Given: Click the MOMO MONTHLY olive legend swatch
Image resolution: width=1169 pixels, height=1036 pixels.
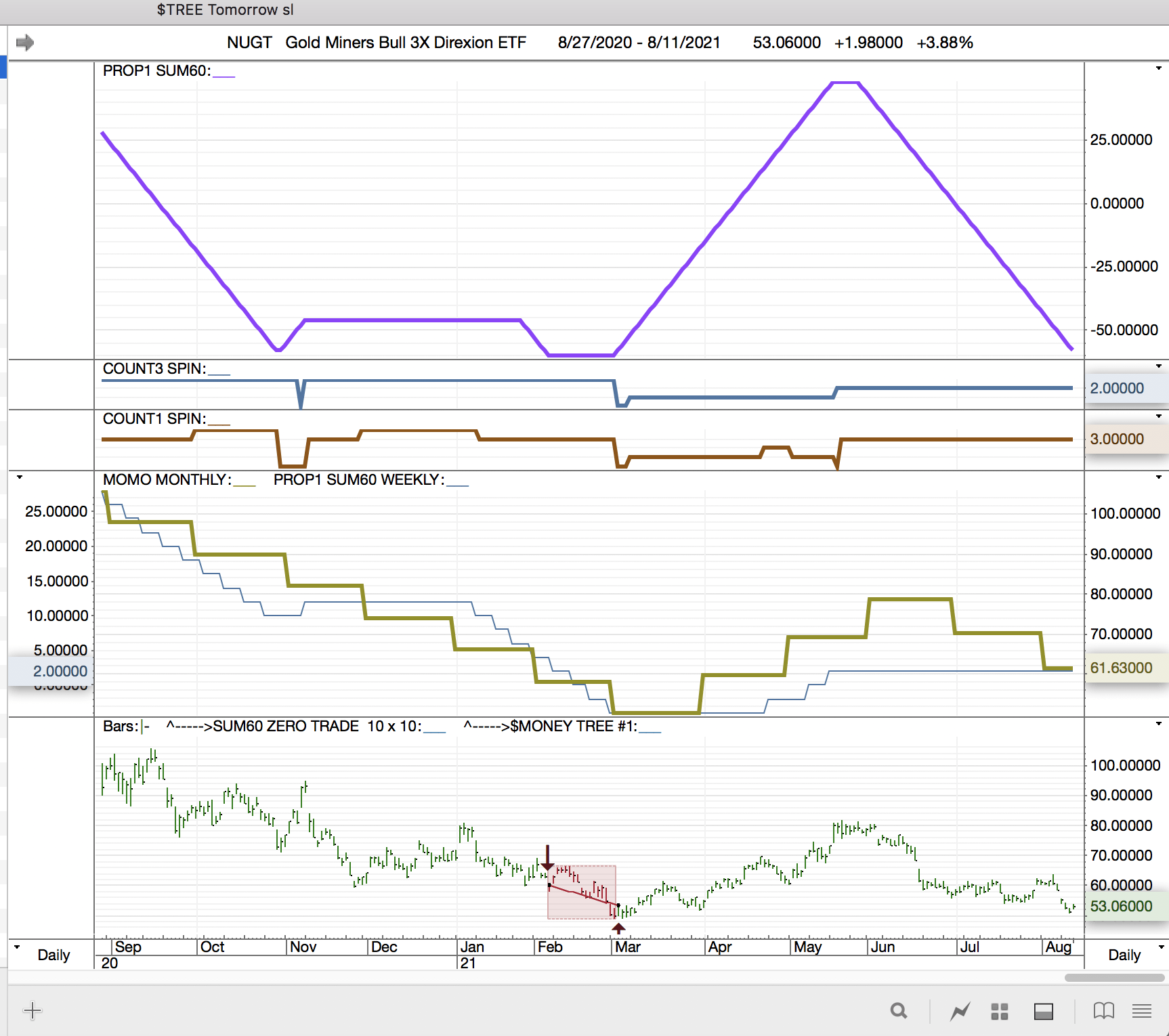Looking at the screenshot, I should [x=244, y=481].
